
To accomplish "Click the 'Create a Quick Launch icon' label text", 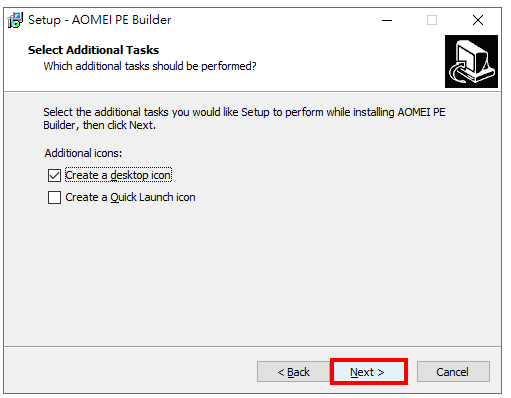I will (130, 197).
